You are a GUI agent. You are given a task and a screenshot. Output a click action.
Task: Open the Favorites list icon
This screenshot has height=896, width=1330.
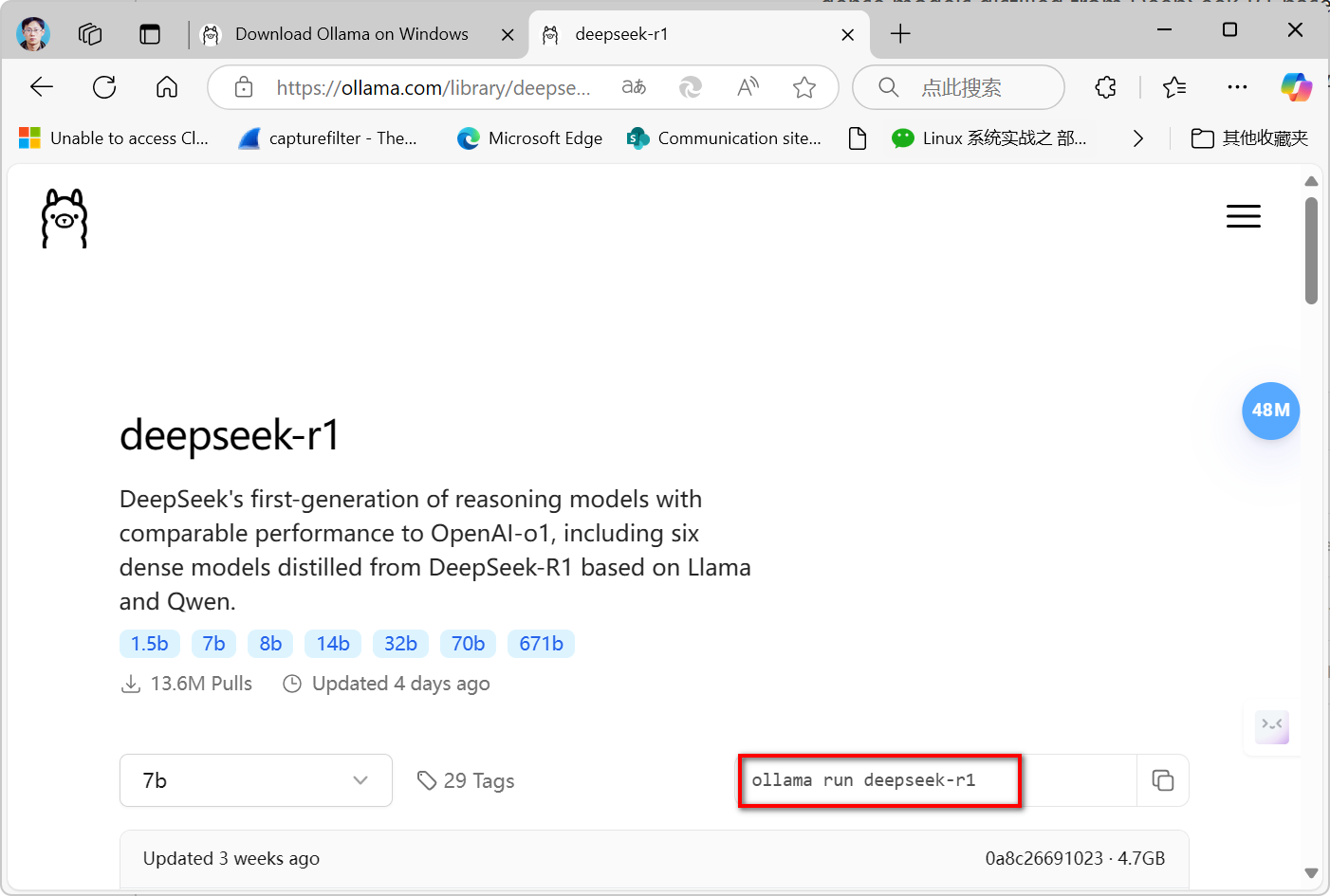(1174, 87)
